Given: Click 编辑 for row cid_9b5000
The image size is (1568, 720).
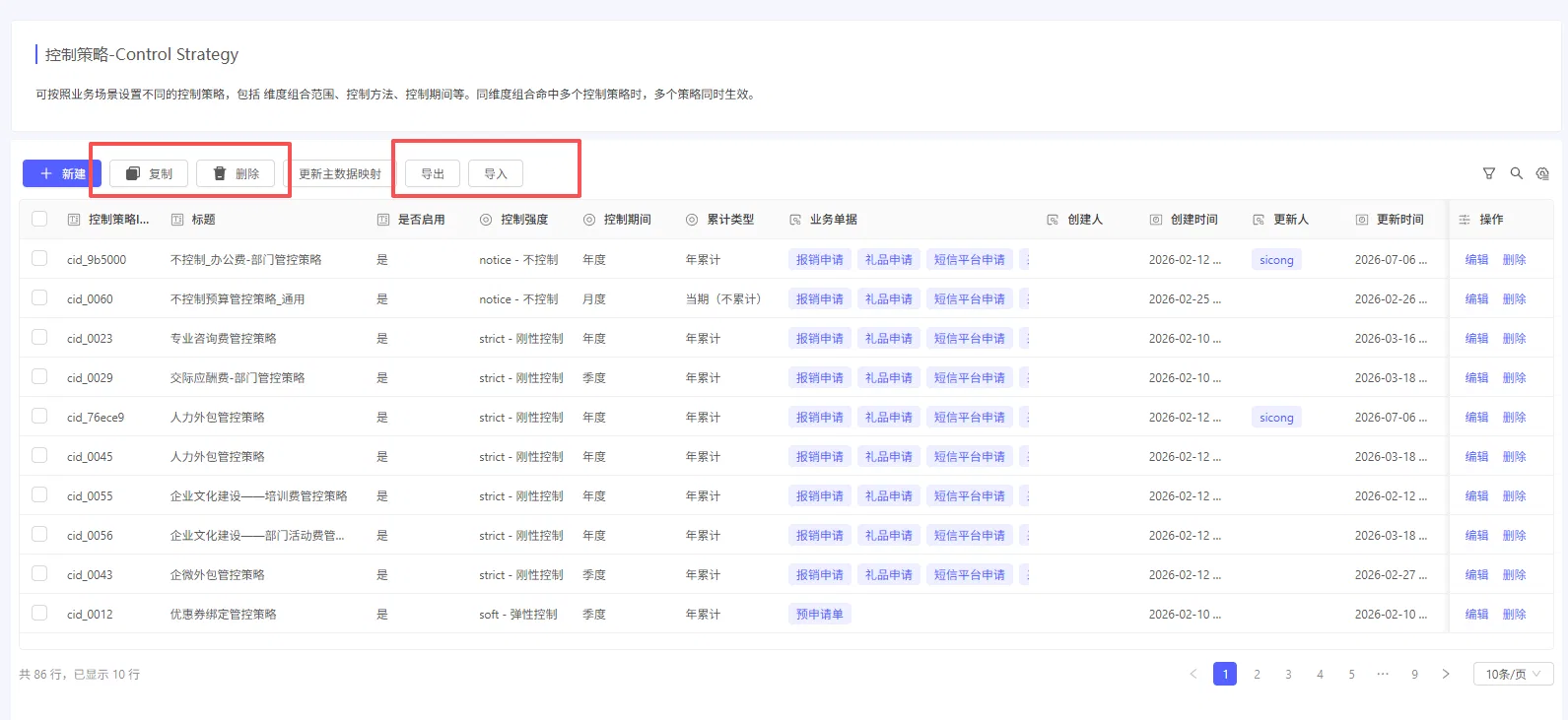Looking at the screenshot, I should (1476, 260).
